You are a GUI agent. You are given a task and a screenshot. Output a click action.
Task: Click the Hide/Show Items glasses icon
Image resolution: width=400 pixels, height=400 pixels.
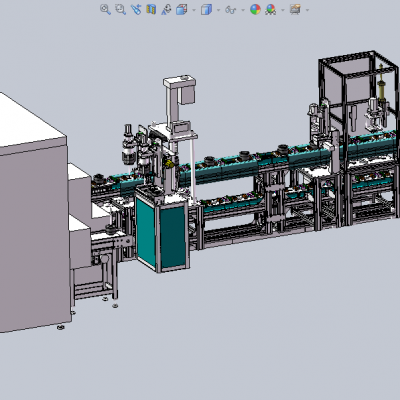[231, 10]
